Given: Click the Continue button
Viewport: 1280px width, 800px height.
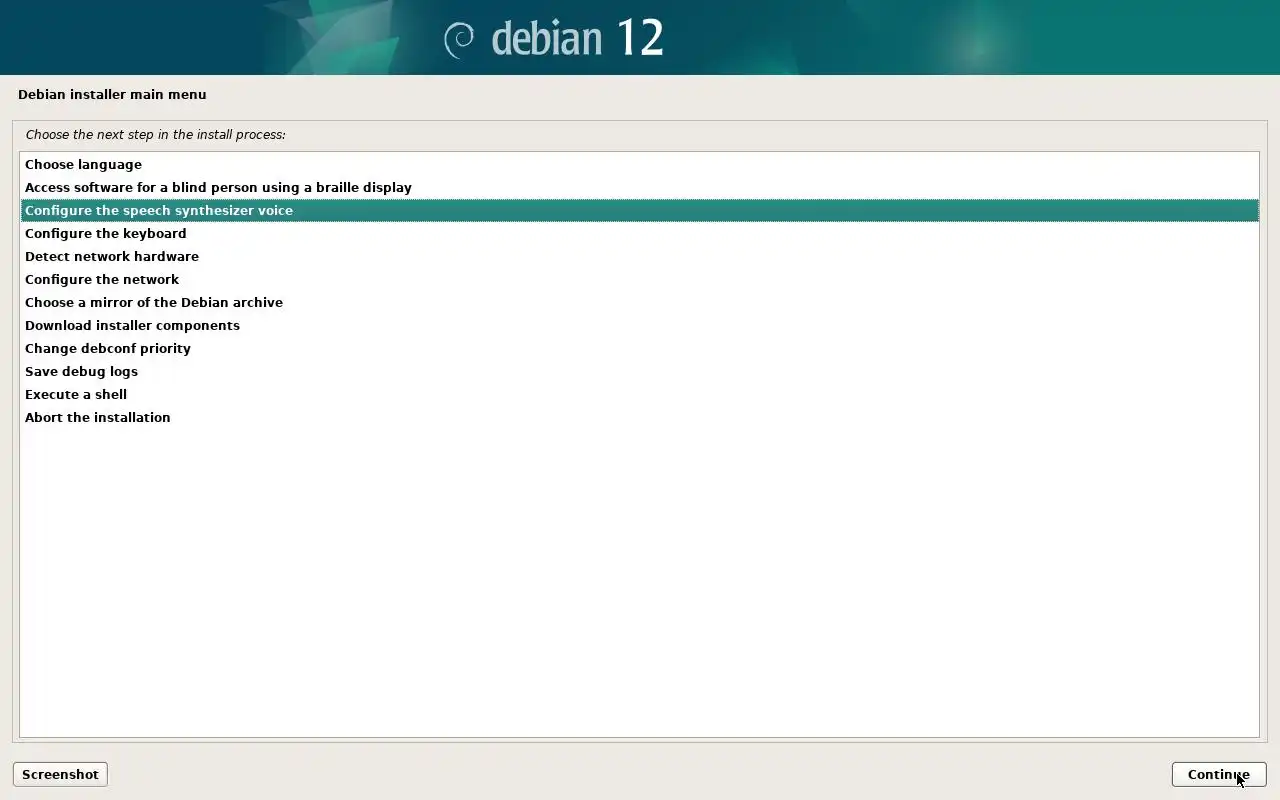Looking at the screenshot, I should point(1218,774).
